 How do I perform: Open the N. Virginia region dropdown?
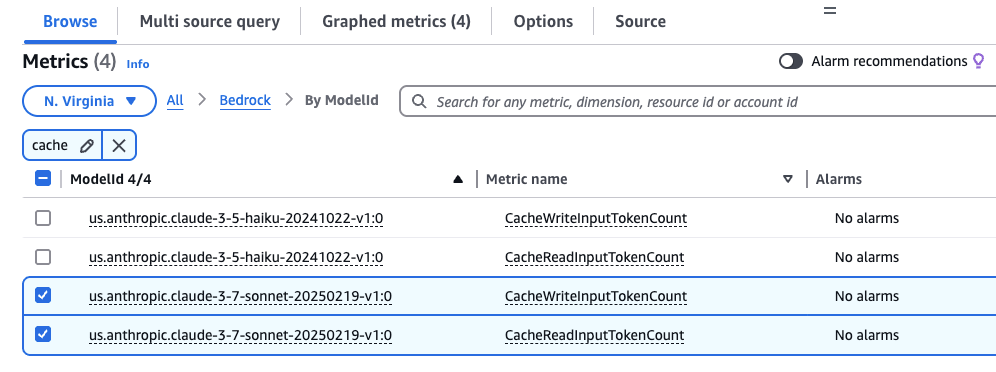[90, 101]
